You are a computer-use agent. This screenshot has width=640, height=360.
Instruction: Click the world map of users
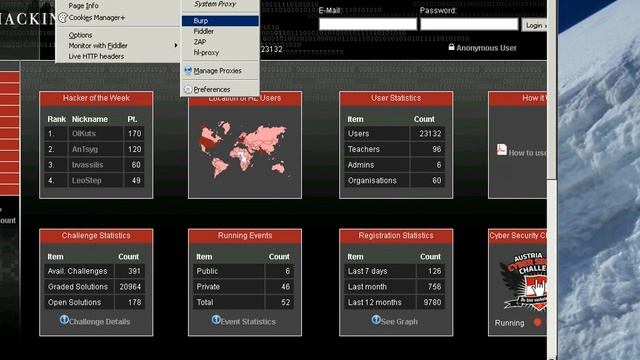tap(244, 150)
